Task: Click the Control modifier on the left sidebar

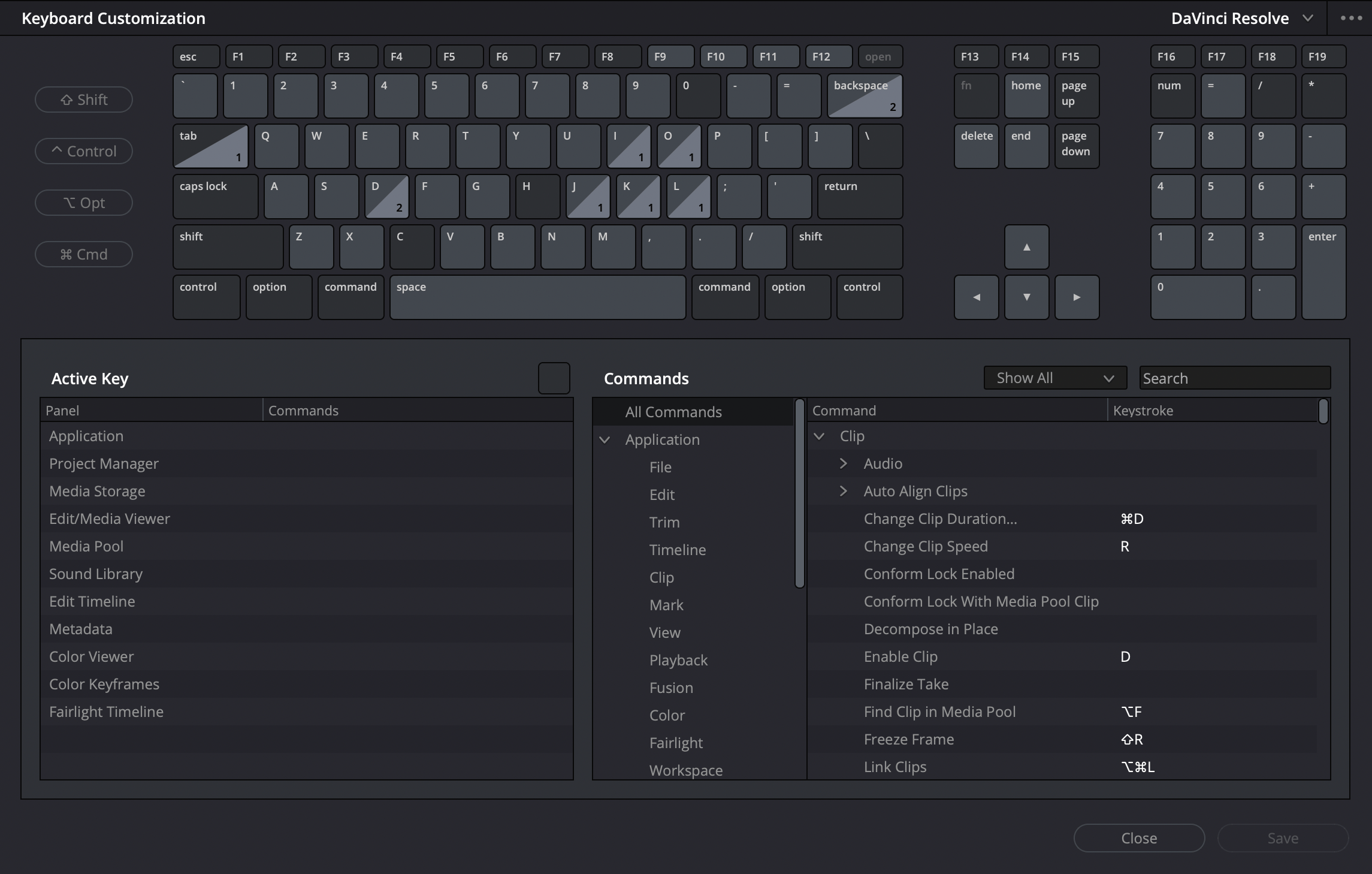Action: pyautogui.click(x=83, y=150)
